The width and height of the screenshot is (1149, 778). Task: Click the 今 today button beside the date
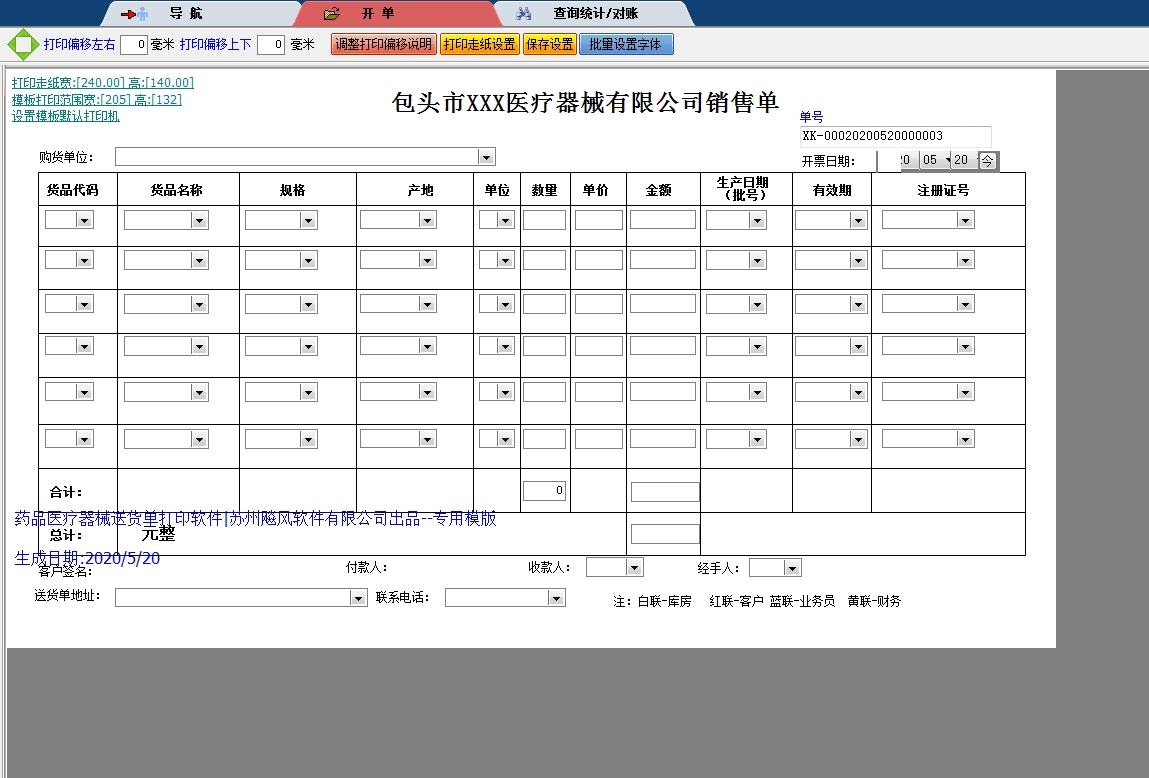[987, 160]
